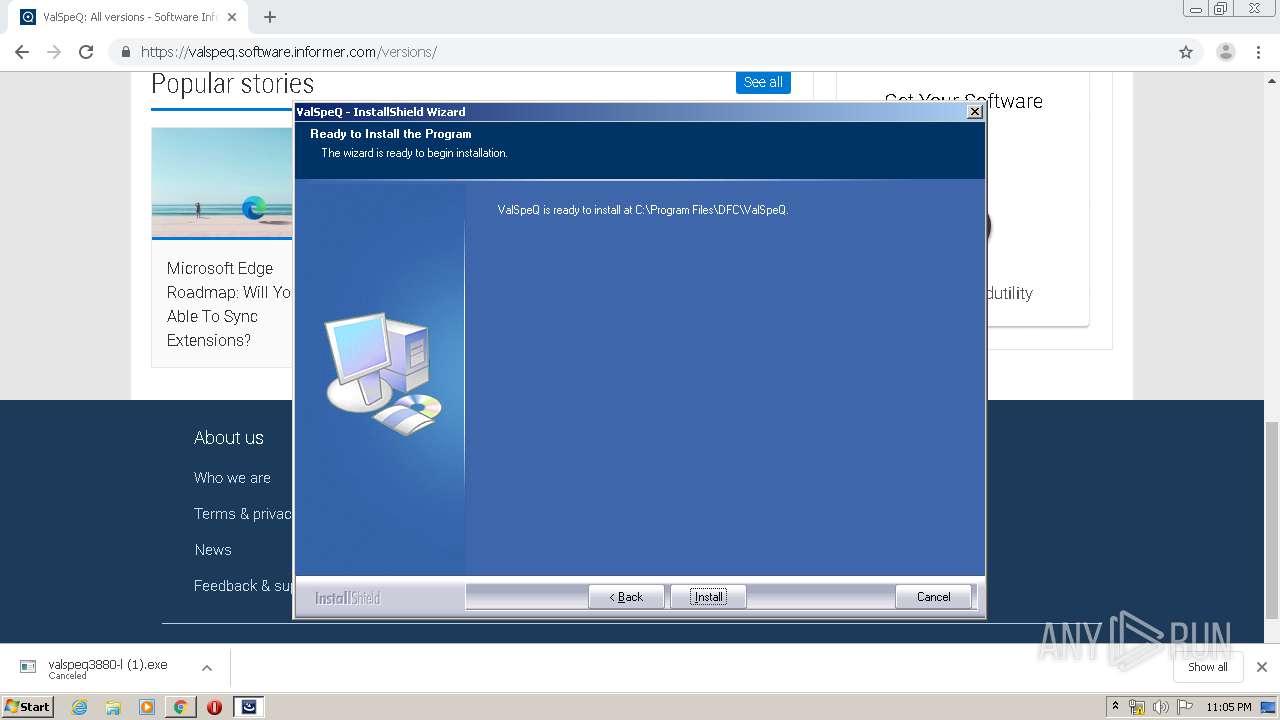The height and width of the screenshot is (720, 1280).
Task: Click the network tray icon
Action: [1137, 707]
